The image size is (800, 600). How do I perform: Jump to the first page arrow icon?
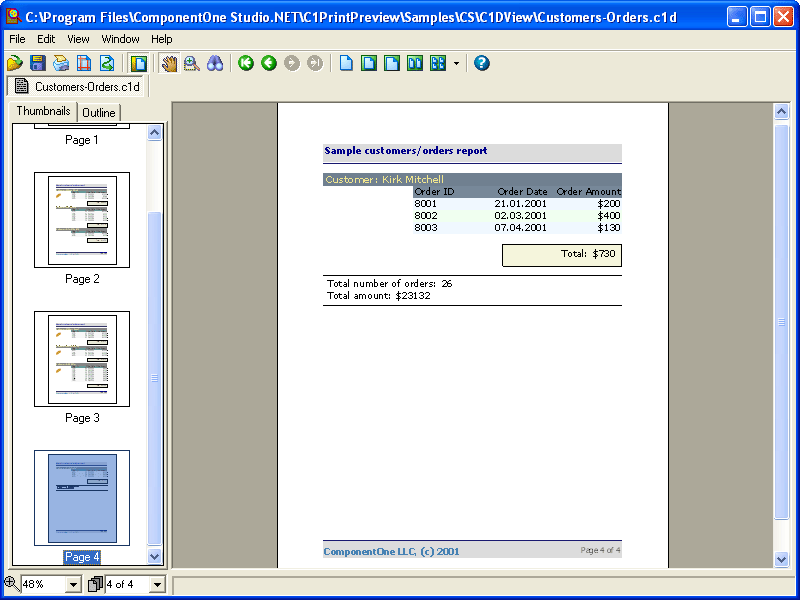[x=246, y=63]
